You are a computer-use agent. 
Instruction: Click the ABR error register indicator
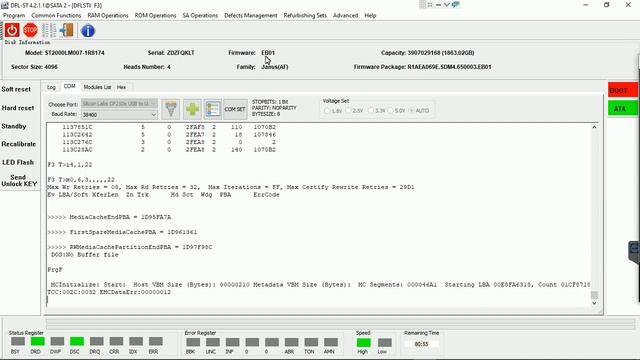click(x=291, y=342)
